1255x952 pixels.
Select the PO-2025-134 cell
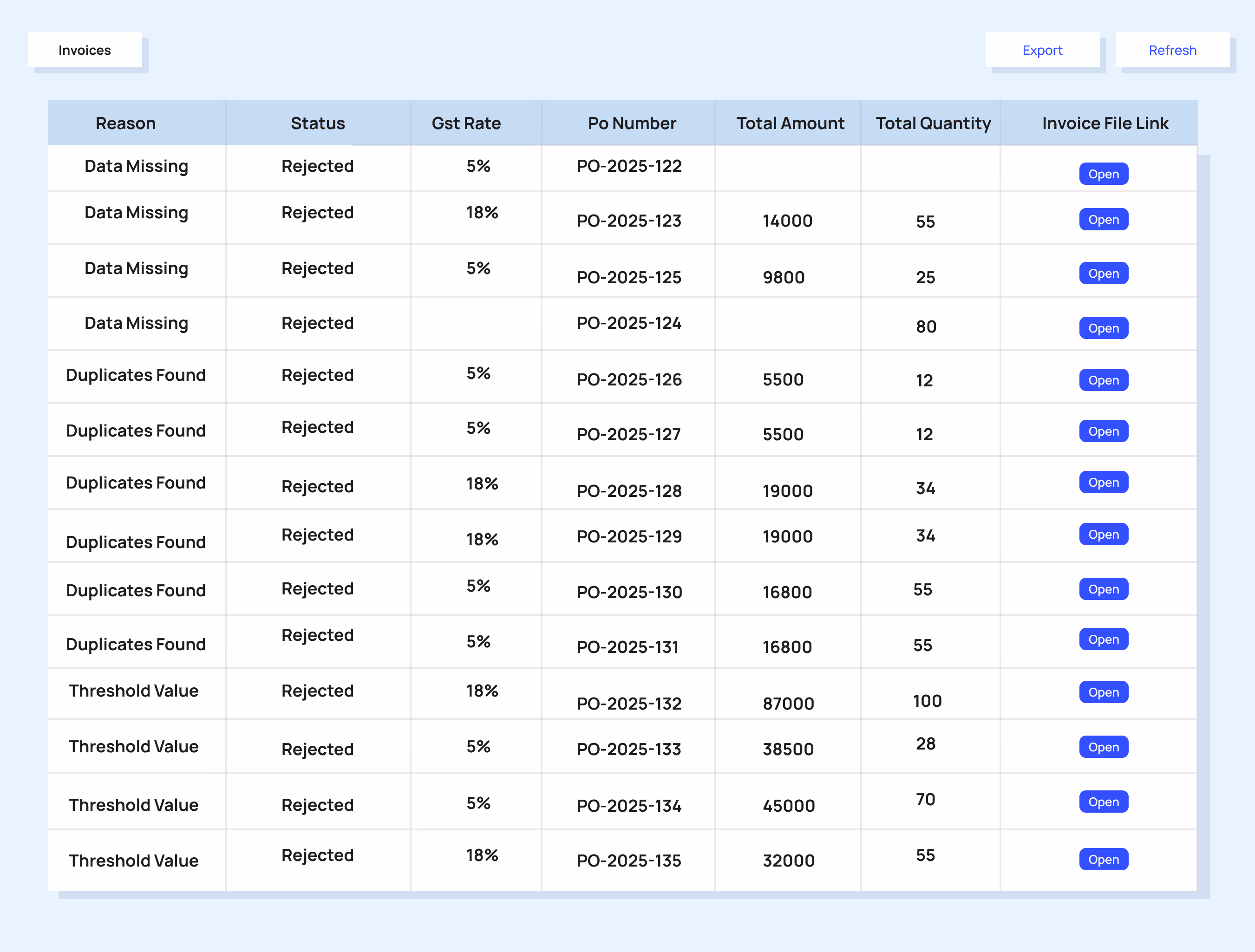point(628,806)
